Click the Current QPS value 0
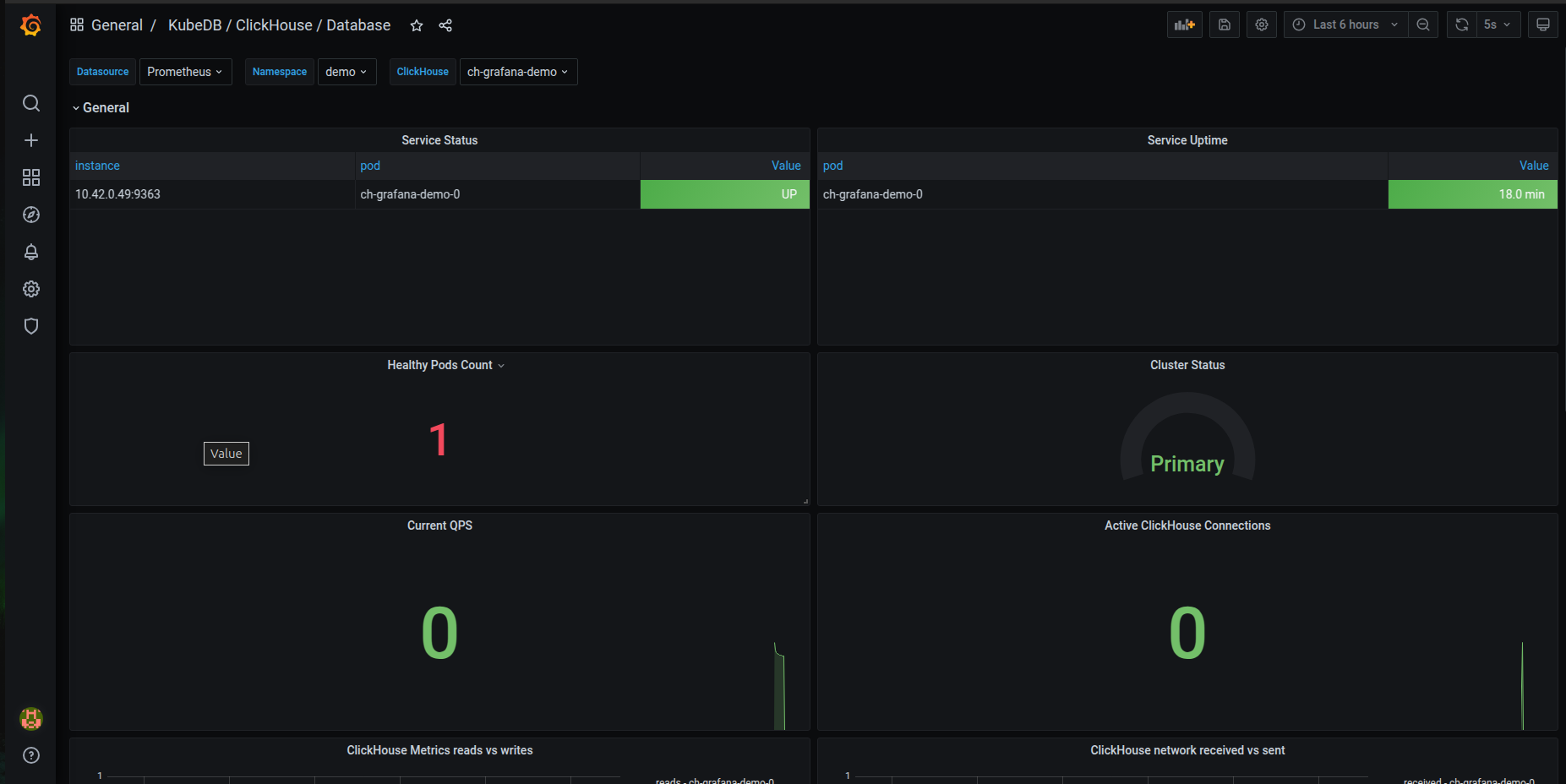The width and height of the screenshot is (1566, 784). [439, 634]
